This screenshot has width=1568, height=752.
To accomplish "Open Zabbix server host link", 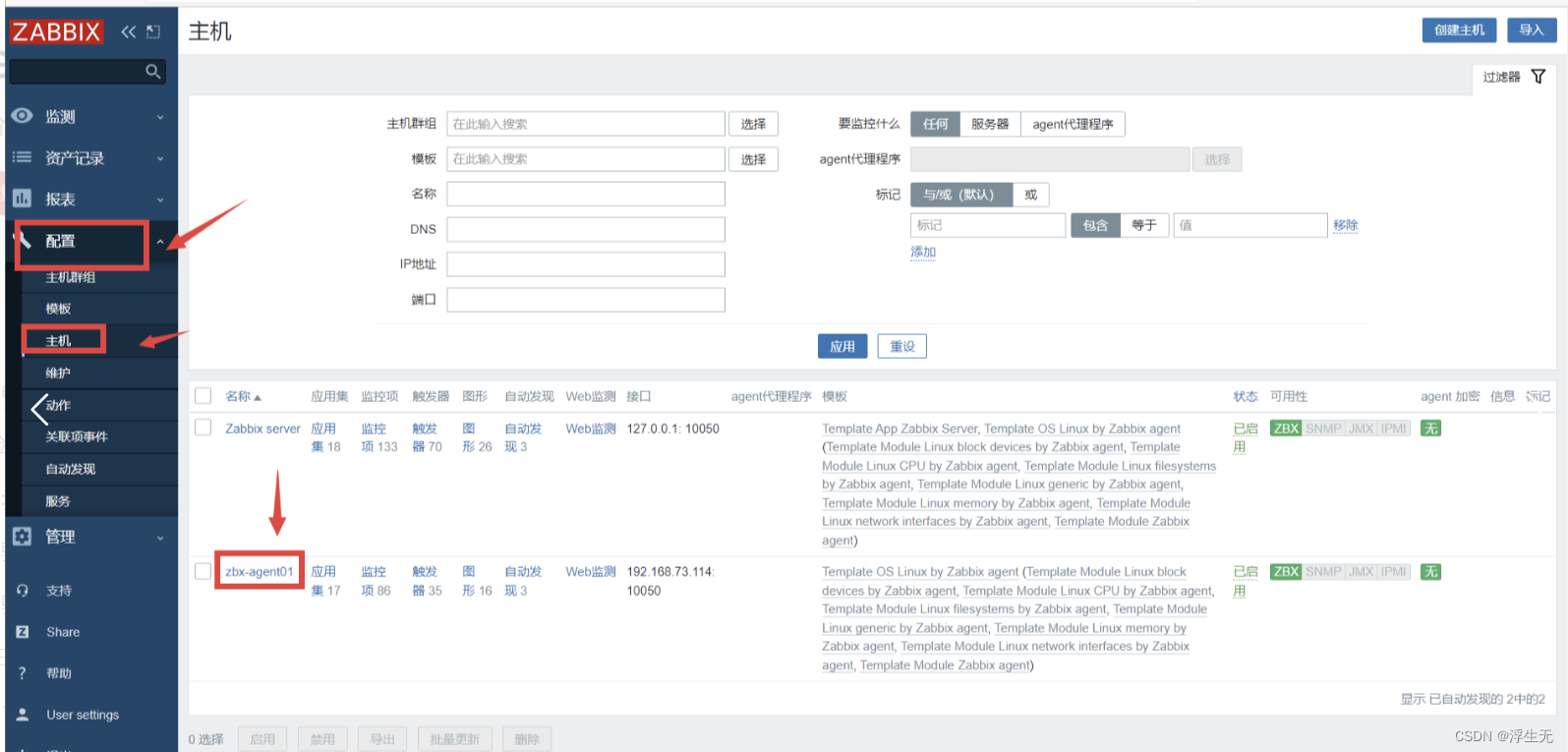I will (262, 429).
